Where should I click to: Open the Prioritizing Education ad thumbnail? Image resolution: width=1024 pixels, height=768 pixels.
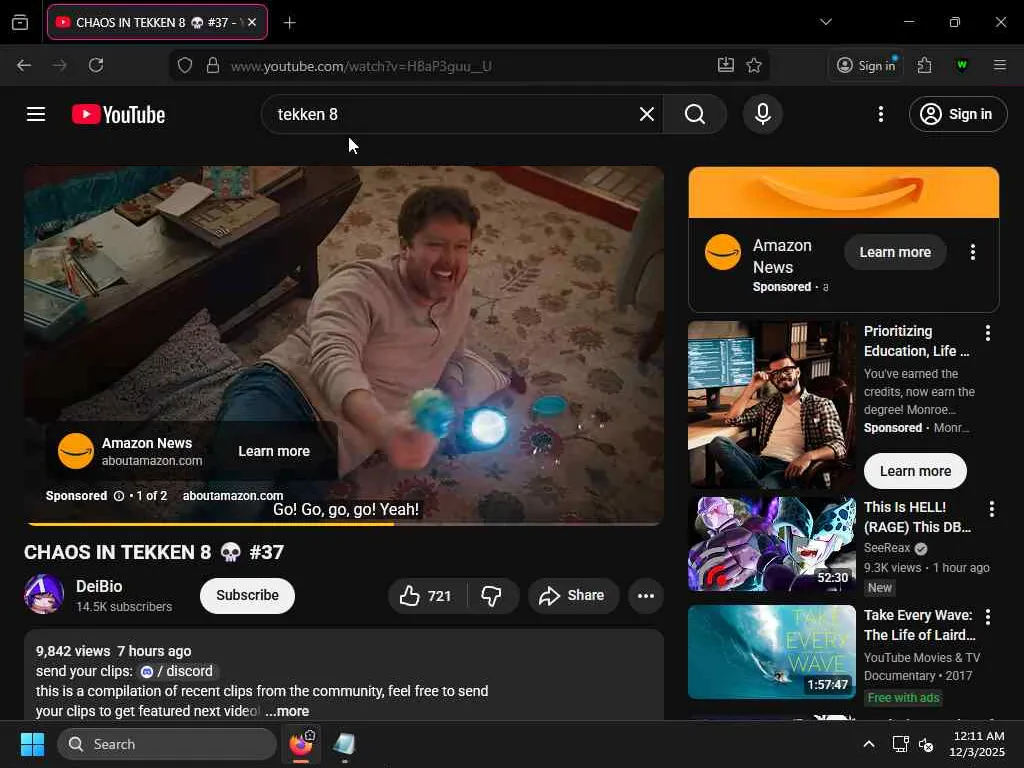[x=771, y=405]
